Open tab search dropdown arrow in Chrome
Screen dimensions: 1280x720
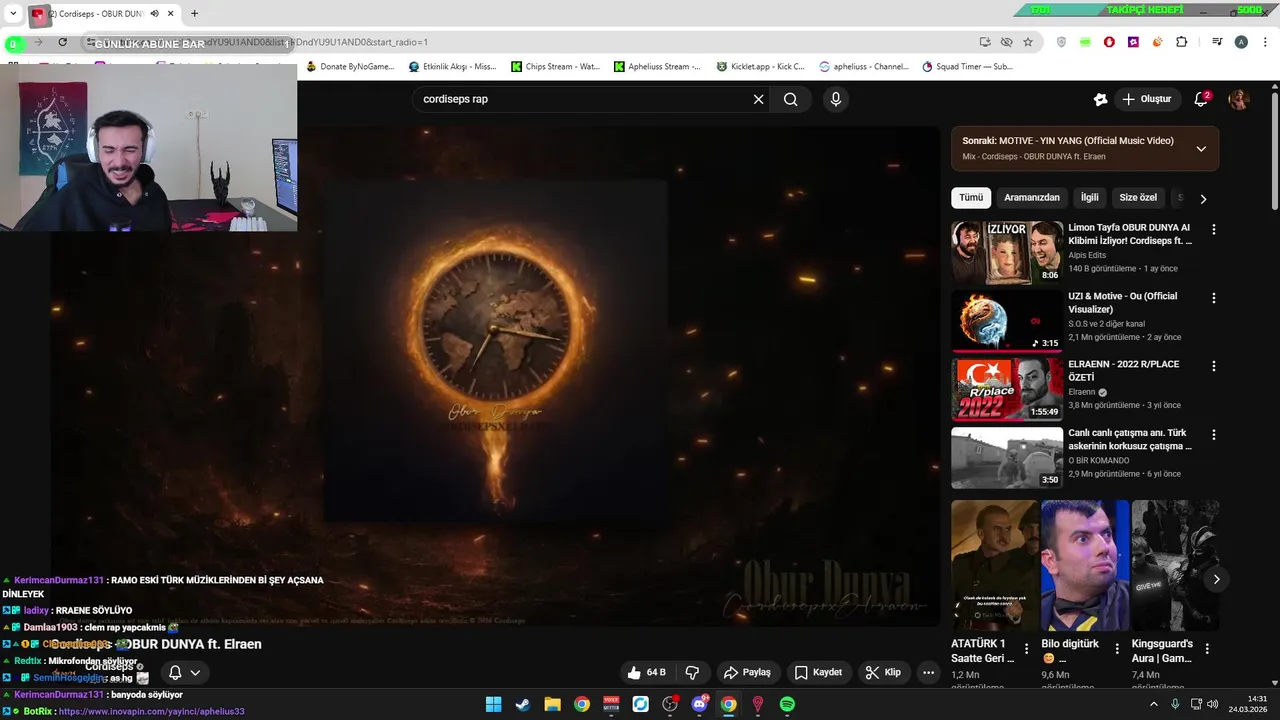pyautogui.click(x=13, y=14)
